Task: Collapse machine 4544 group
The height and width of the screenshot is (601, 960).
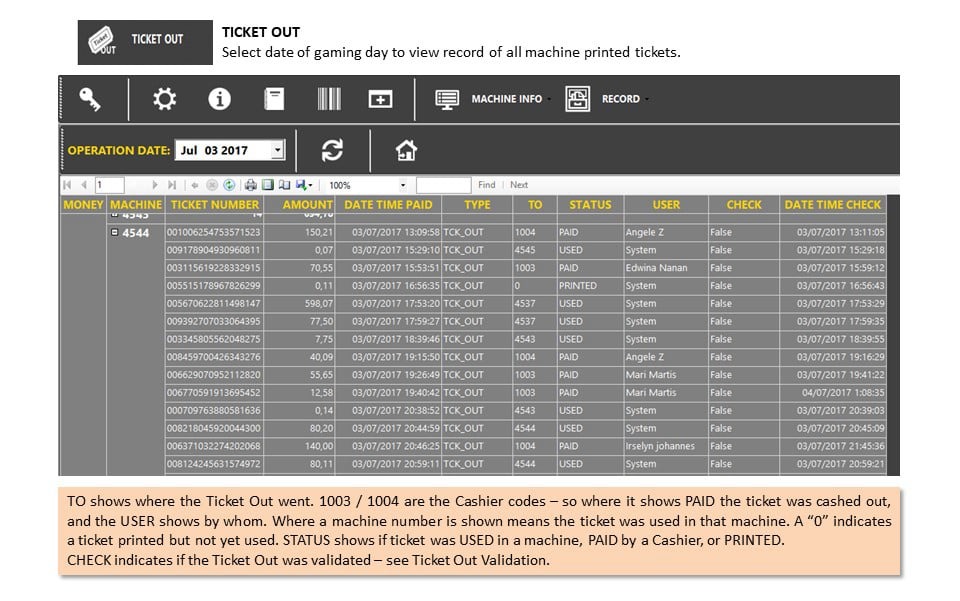Action: point(114,233)
